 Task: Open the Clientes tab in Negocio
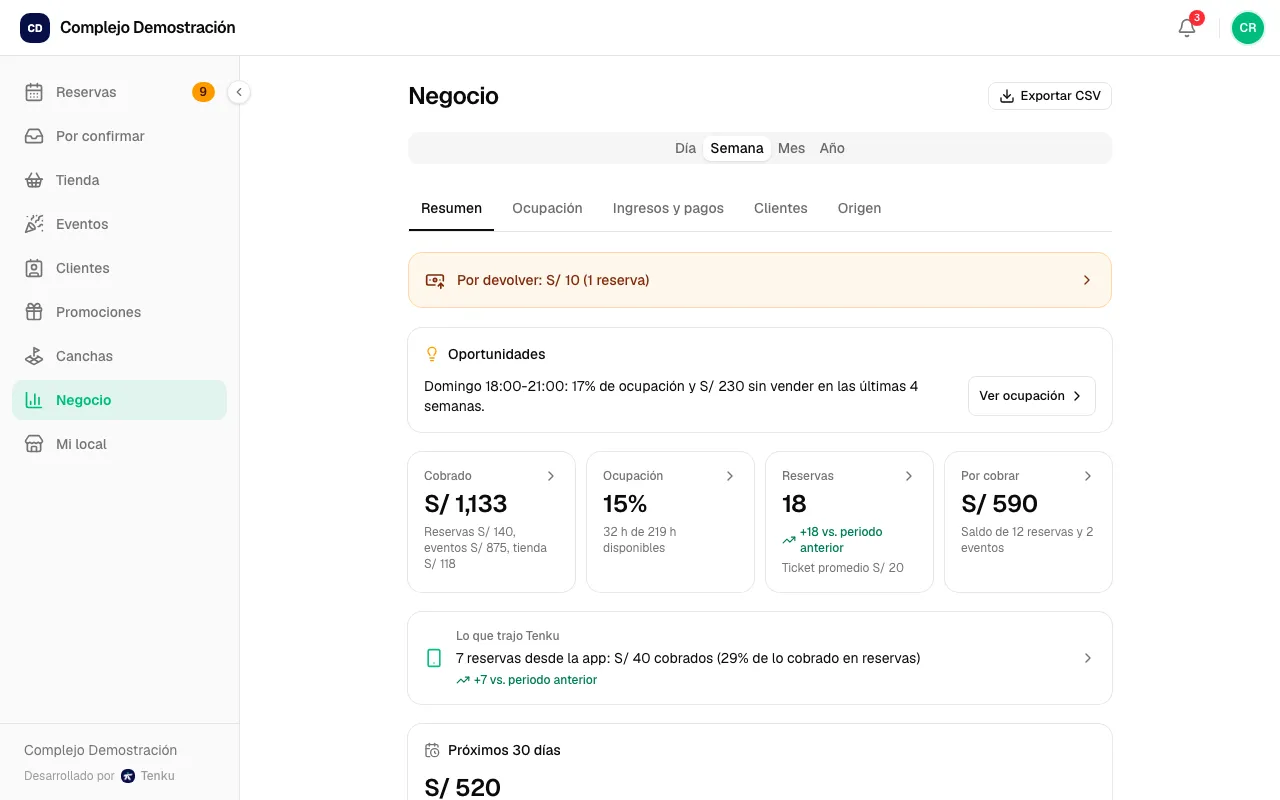(781, 208)
